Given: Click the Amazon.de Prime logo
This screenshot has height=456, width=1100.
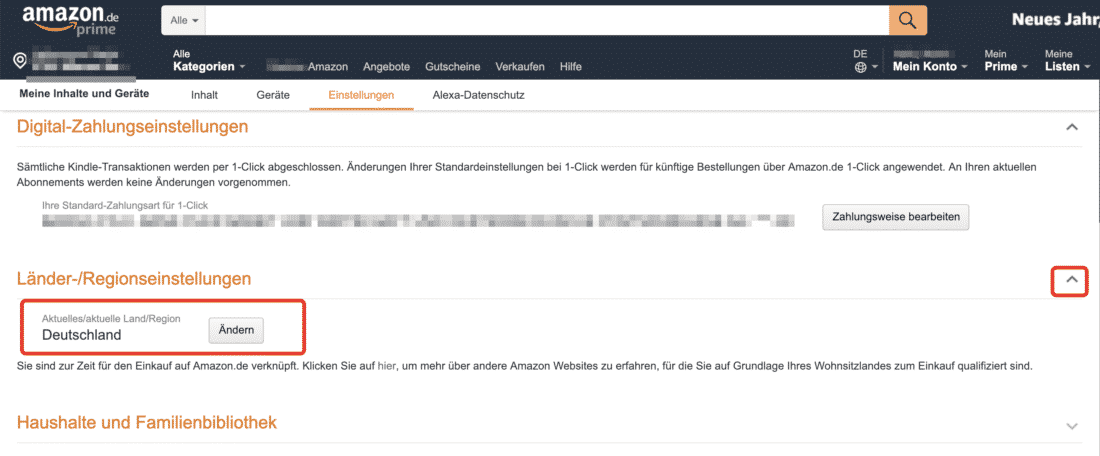Looking at the screenshot, I should click(x=70, y=21).
